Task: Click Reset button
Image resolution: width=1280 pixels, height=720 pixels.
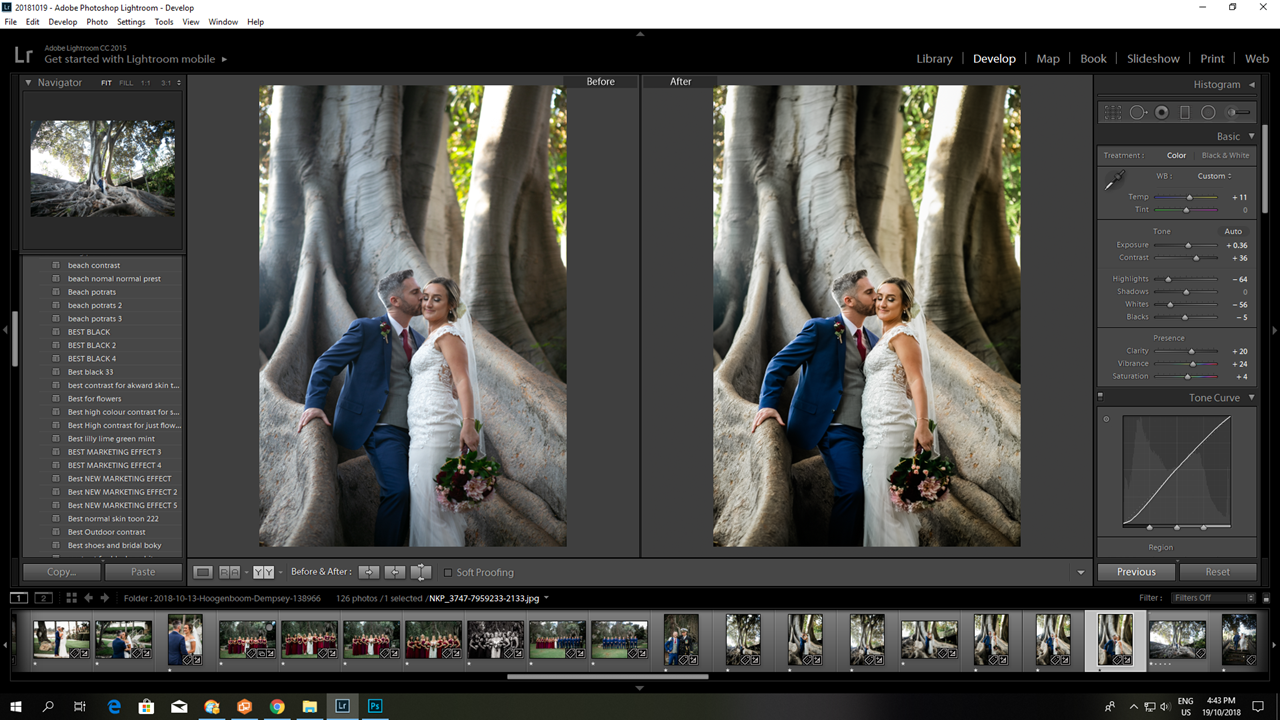Action: [x=1217, y=572]
